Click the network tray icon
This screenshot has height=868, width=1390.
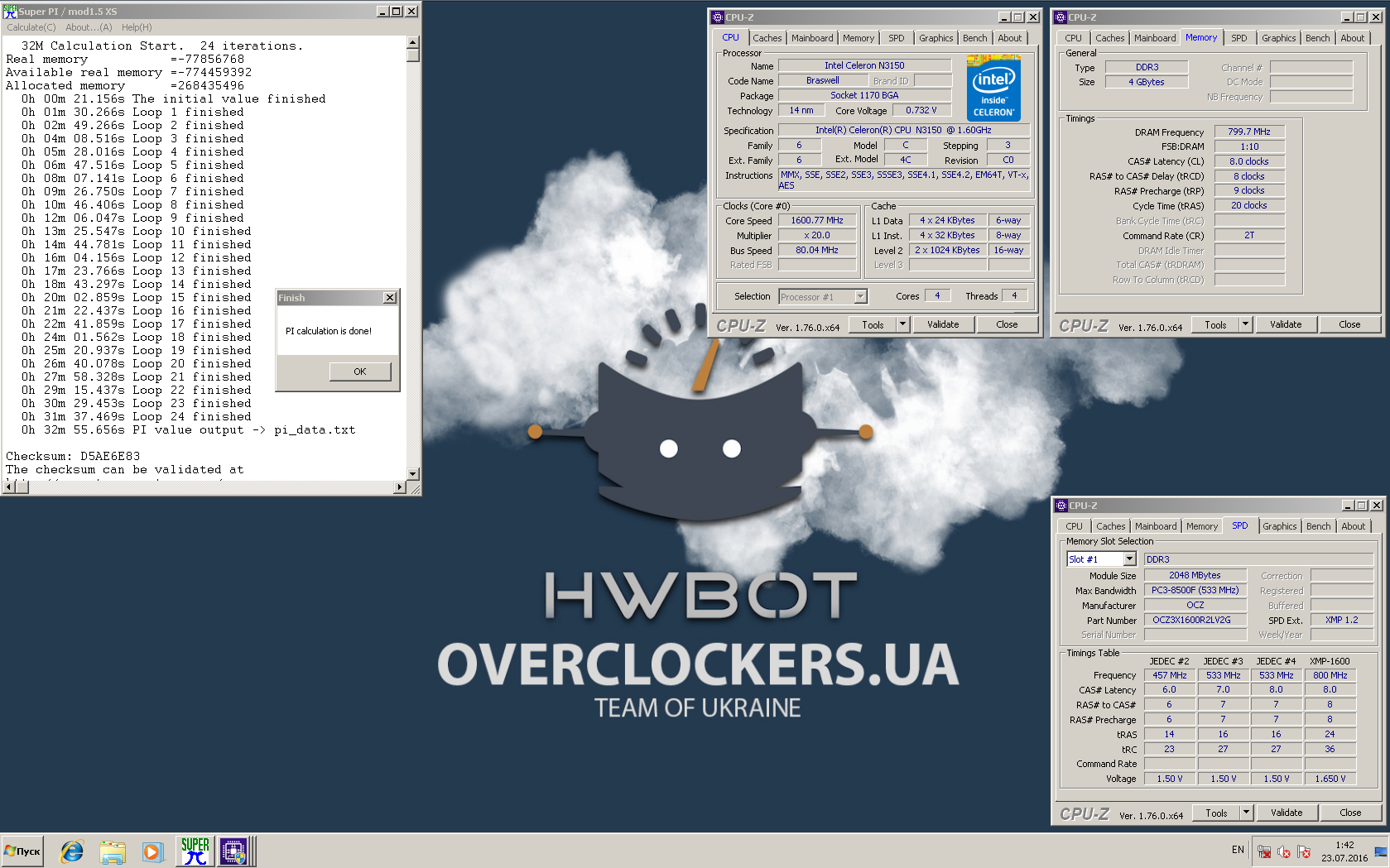point(1264,851)
